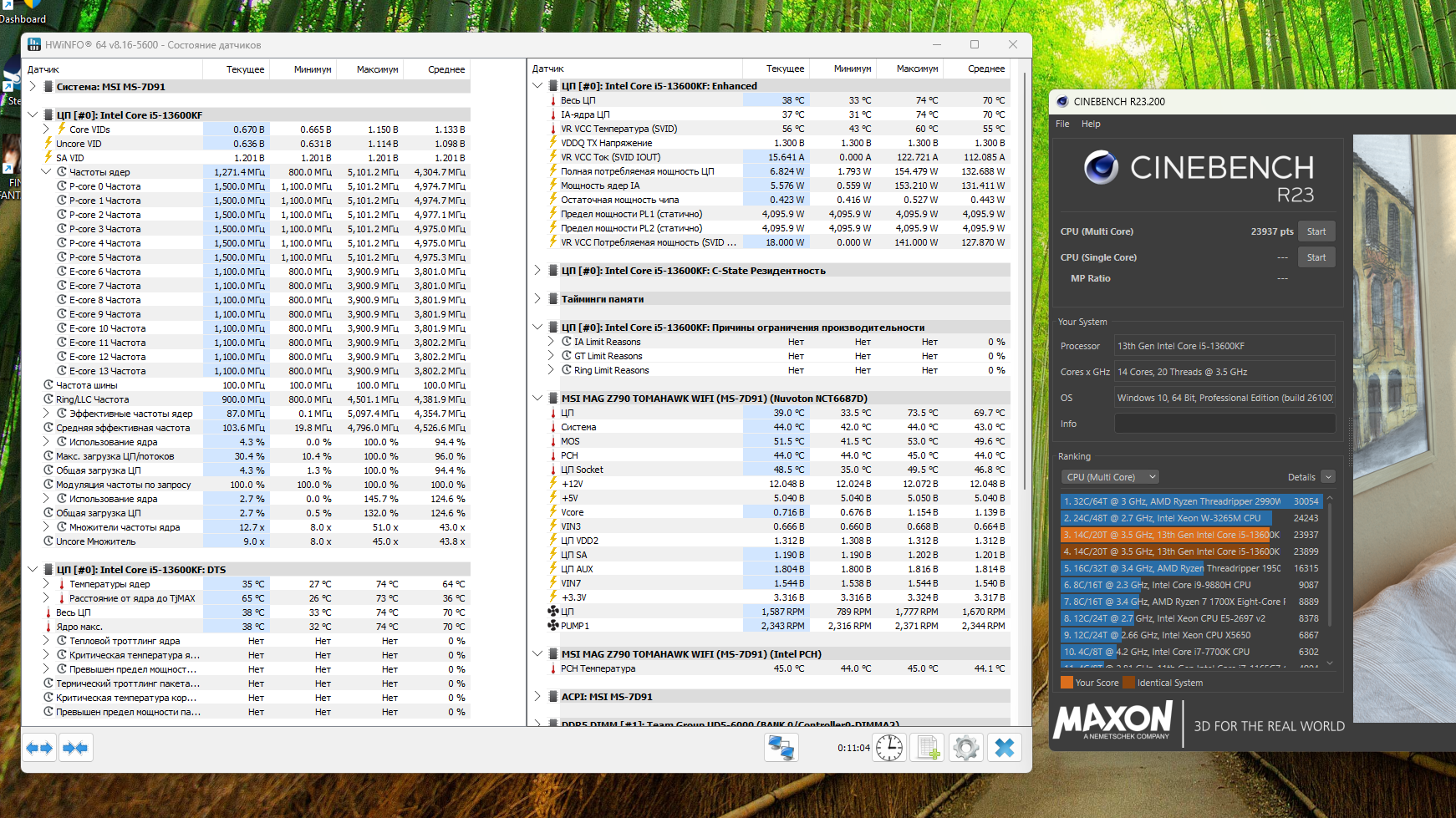Screen dimensions: 1456x818
Task: Start the CPU (Single Core) test
Action: [1316, 257]
